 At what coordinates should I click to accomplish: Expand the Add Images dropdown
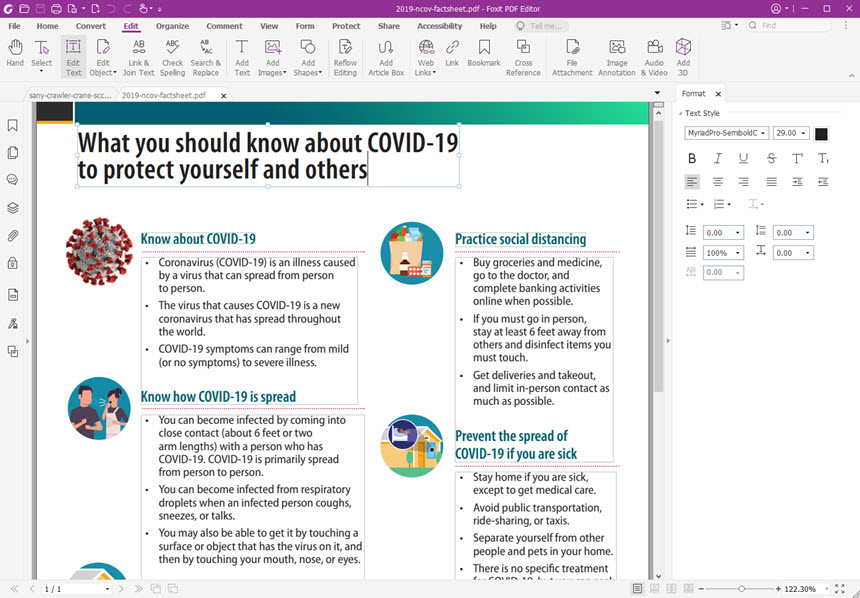pos(285,73)
